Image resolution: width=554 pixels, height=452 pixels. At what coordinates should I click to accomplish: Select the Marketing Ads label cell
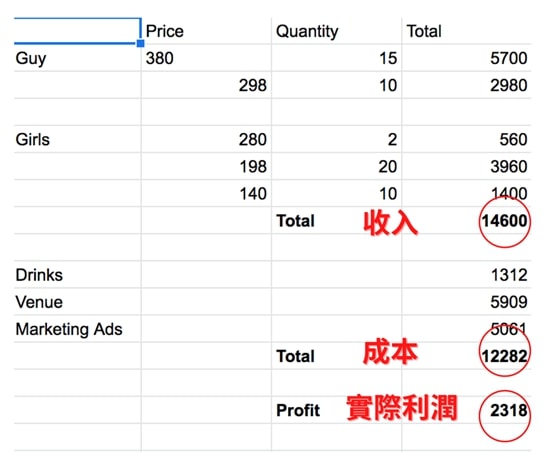pos(77,329)
